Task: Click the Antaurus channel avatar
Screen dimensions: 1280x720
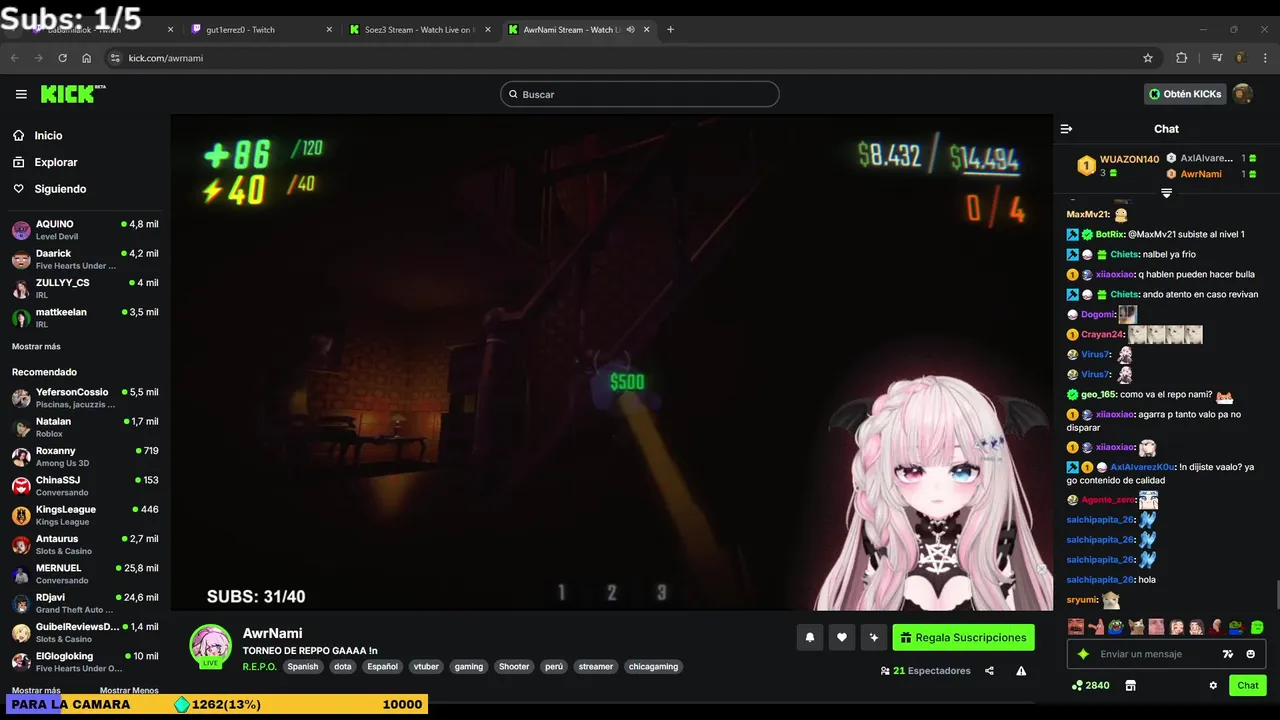Action: 21,545
